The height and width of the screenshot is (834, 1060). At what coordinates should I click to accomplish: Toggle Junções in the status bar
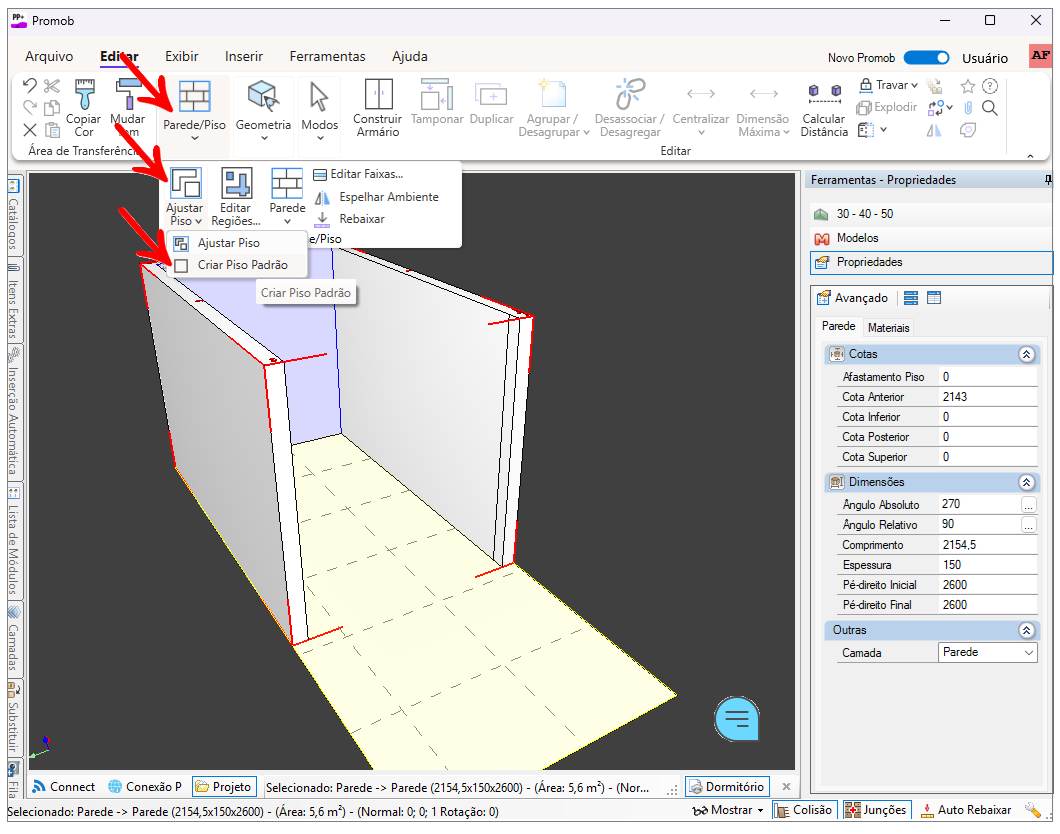(876, 810)
